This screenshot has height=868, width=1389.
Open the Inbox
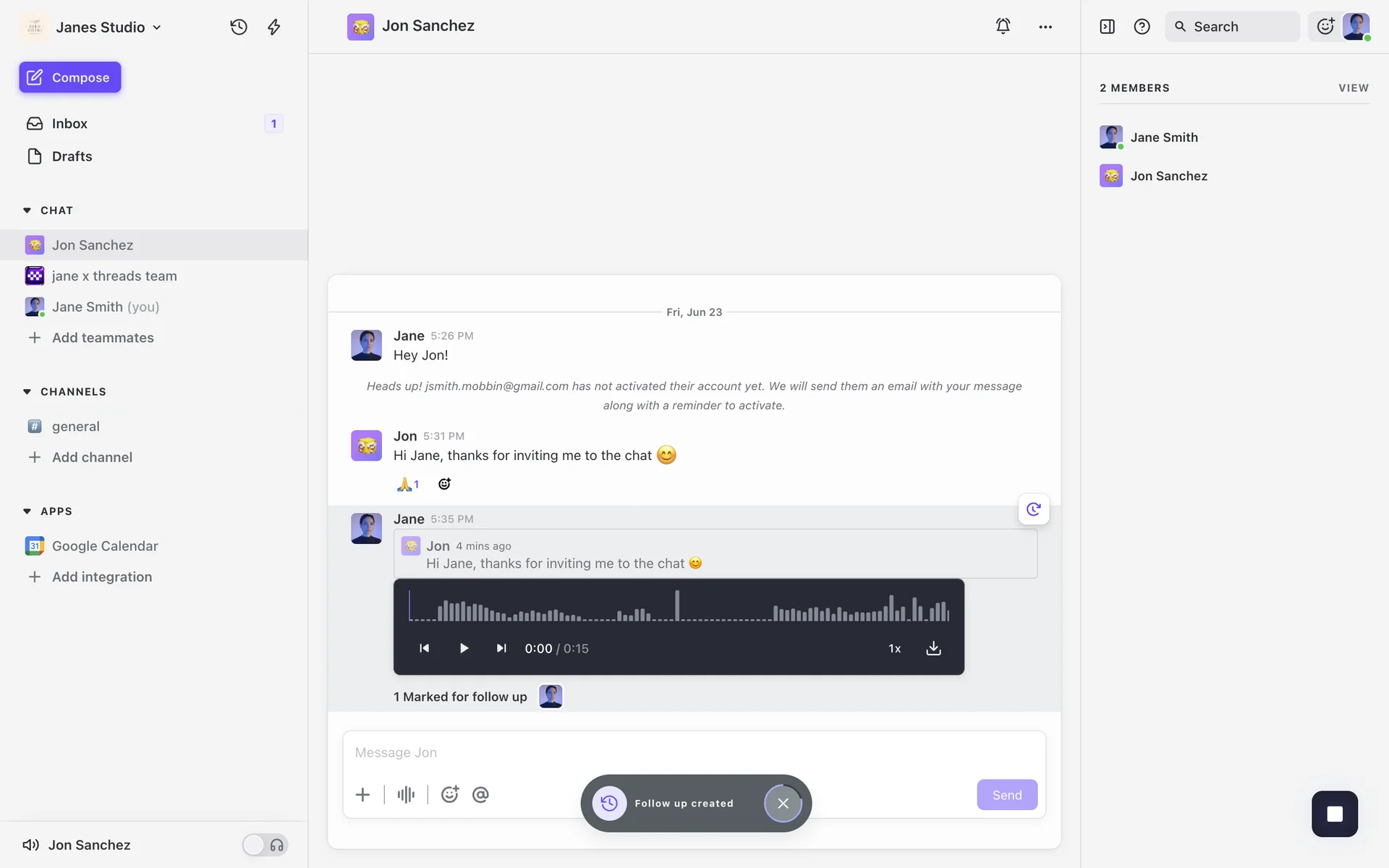pos(69,124)
